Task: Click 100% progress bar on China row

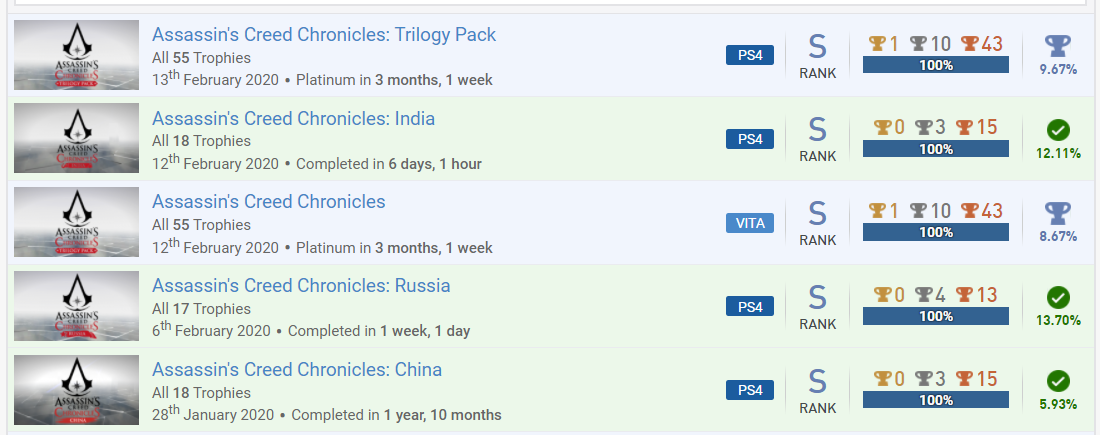Action: pos(936,400)
